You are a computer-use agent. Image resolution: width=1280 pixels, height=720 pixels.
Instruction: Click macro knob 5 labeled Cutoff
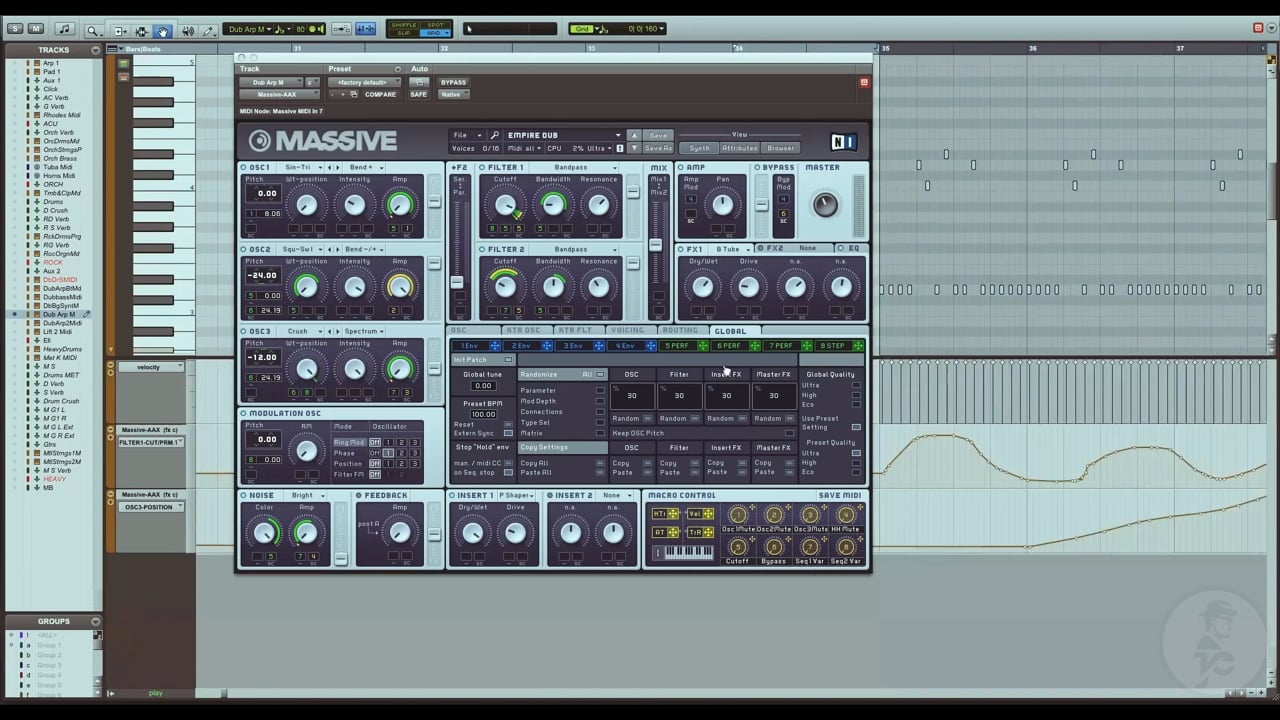(738, 547)
